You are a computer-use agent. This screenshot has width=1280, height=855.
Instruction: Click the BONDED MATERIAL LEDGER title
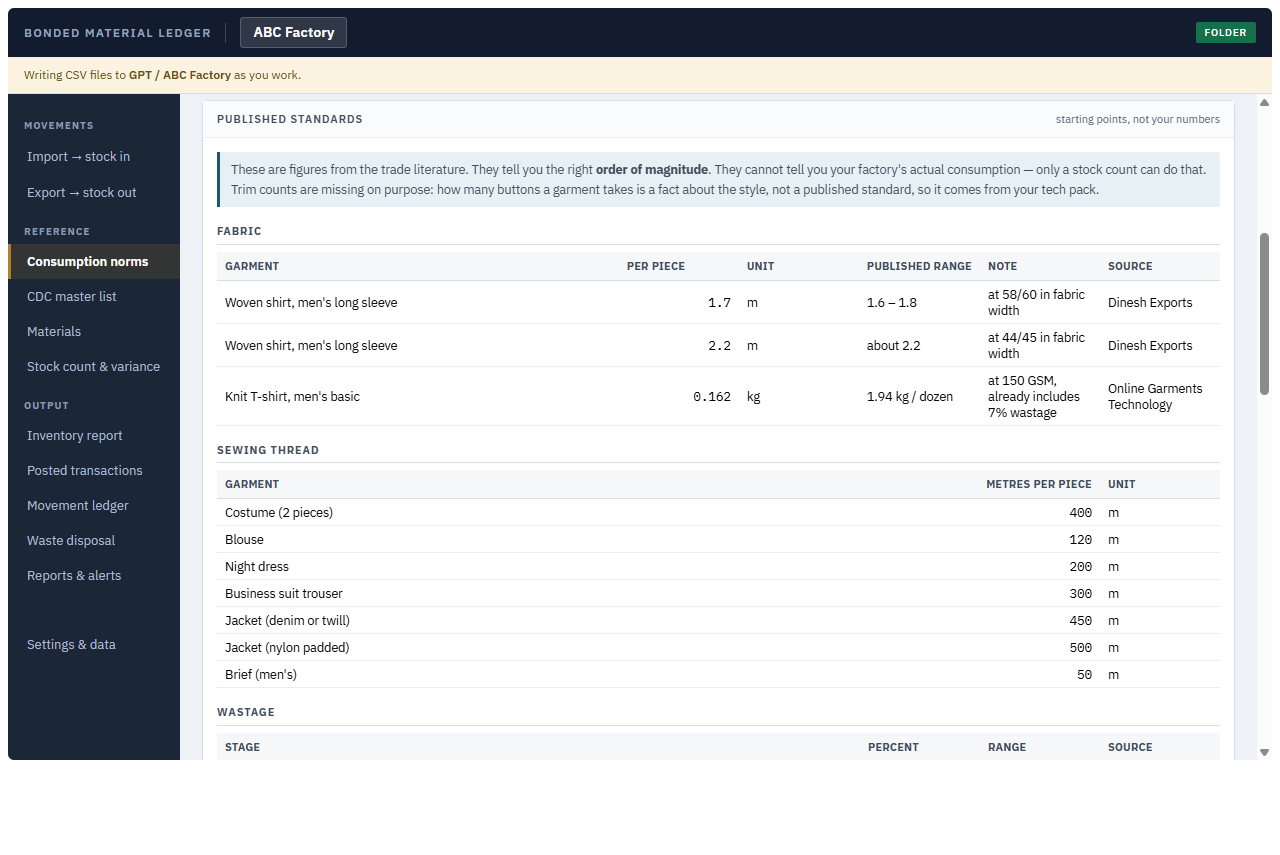tap(117, 33)
